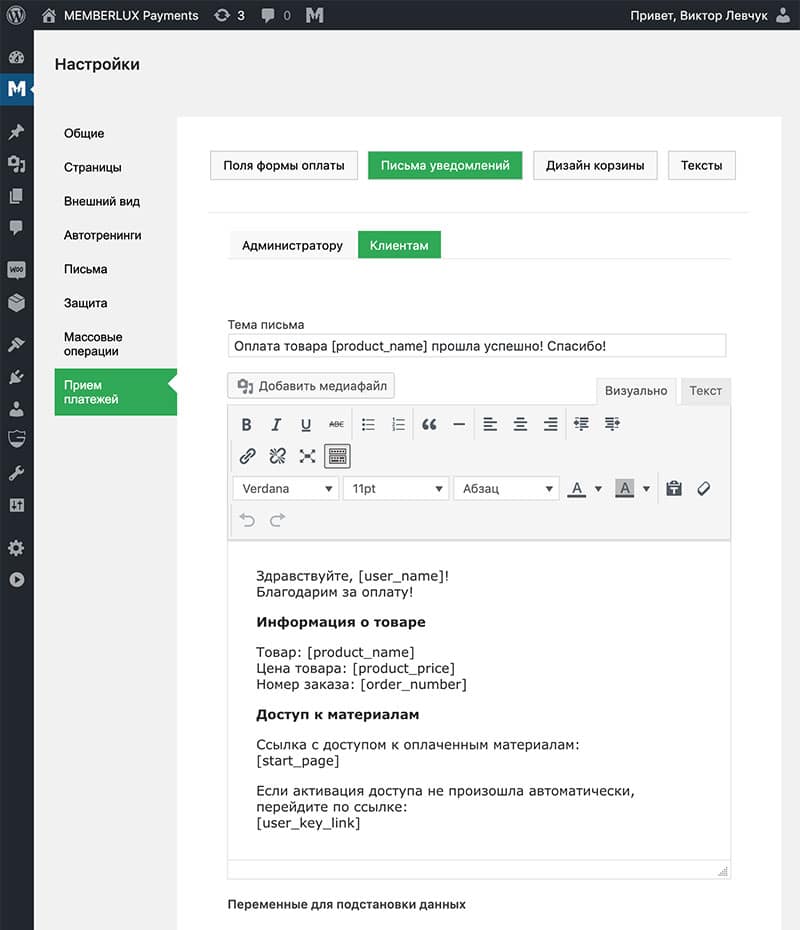The image size is (800, 930).
Task: Switch to the Администратору tab
Action: click(x=292, y=245)
